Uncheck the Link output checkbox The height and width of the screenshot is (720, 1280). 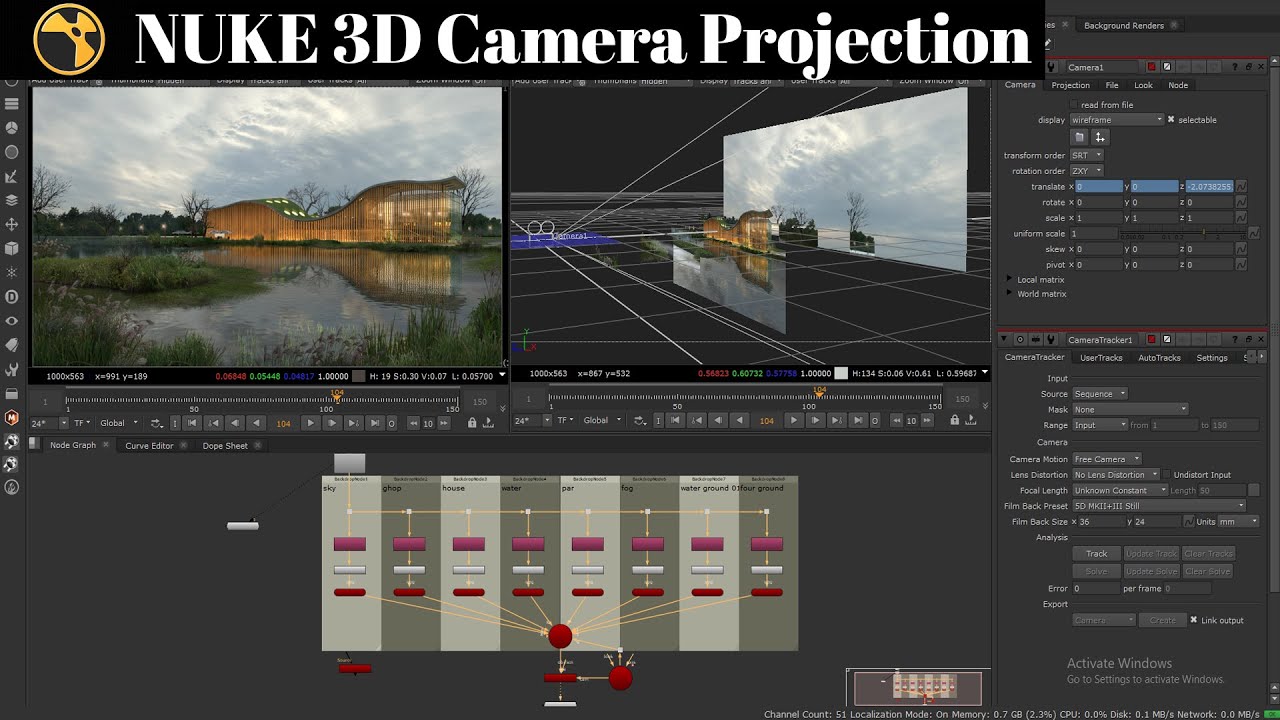pyautogui.click(x=1194, y=620)
